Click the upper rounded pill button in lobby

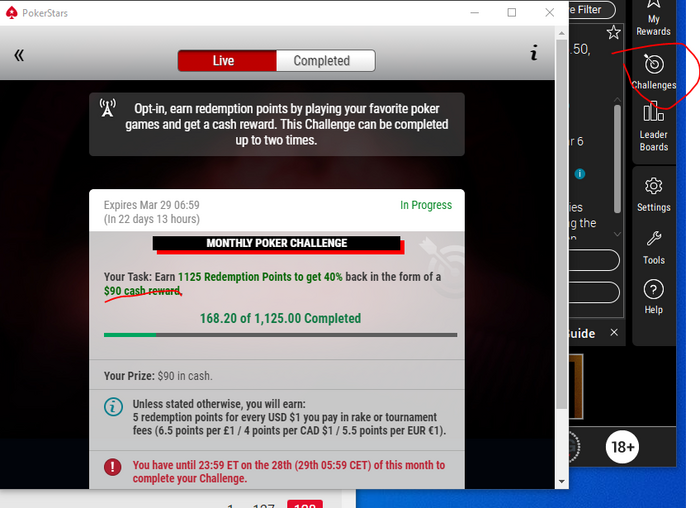coord(594,260)
